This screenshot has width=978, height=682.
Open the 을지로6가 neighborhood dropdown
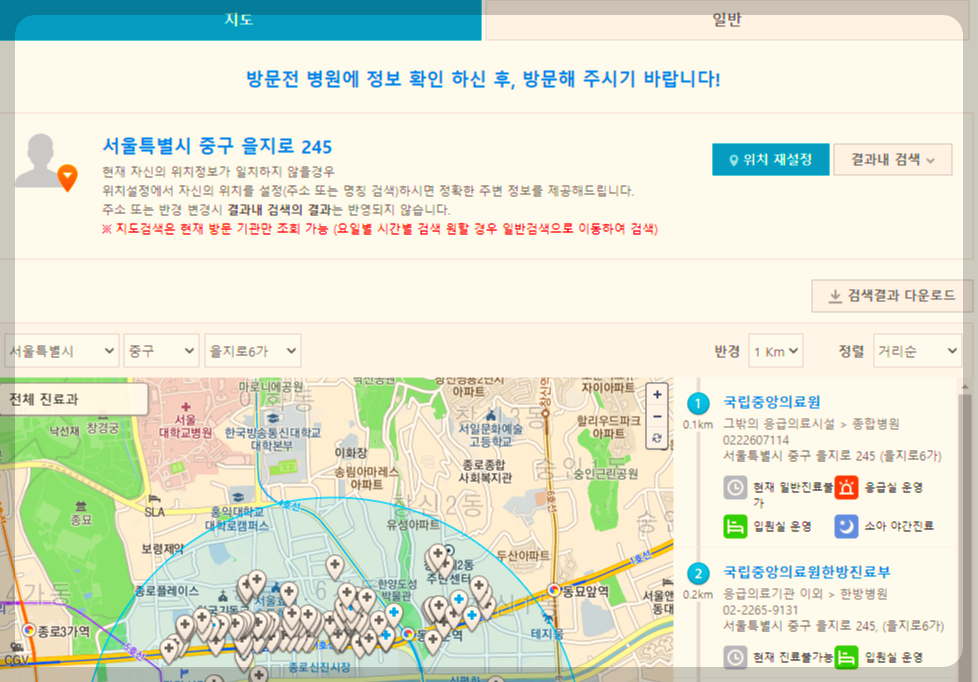pyautogui.click(x=253, y=351)
